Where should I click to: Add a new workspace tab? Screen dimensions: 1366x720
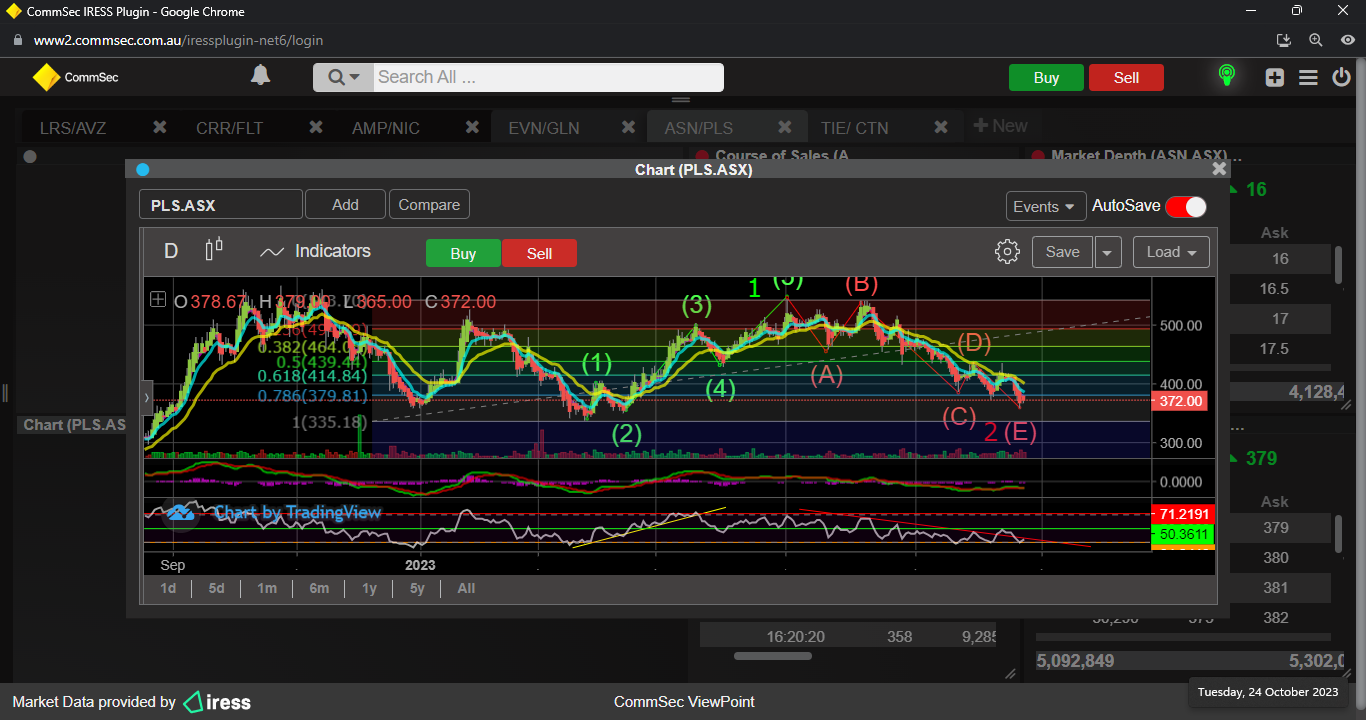1000,126
